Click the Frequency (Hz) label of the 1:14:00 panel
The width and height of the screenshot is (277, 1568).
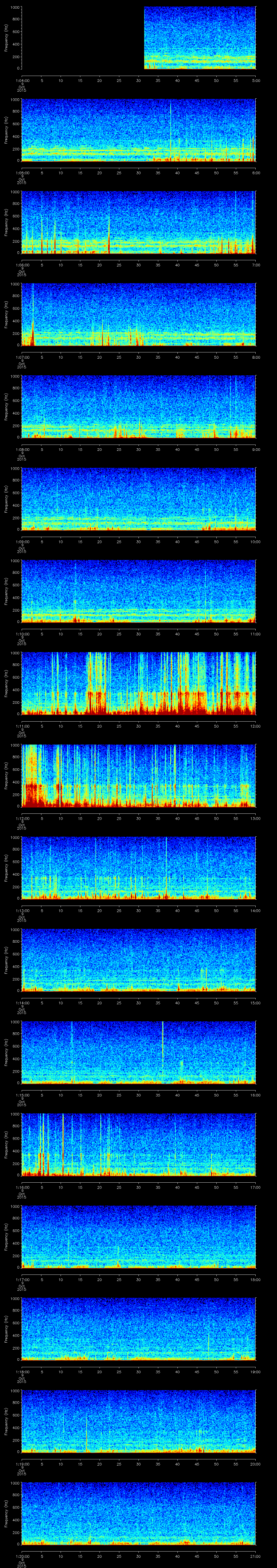(6, 960)
